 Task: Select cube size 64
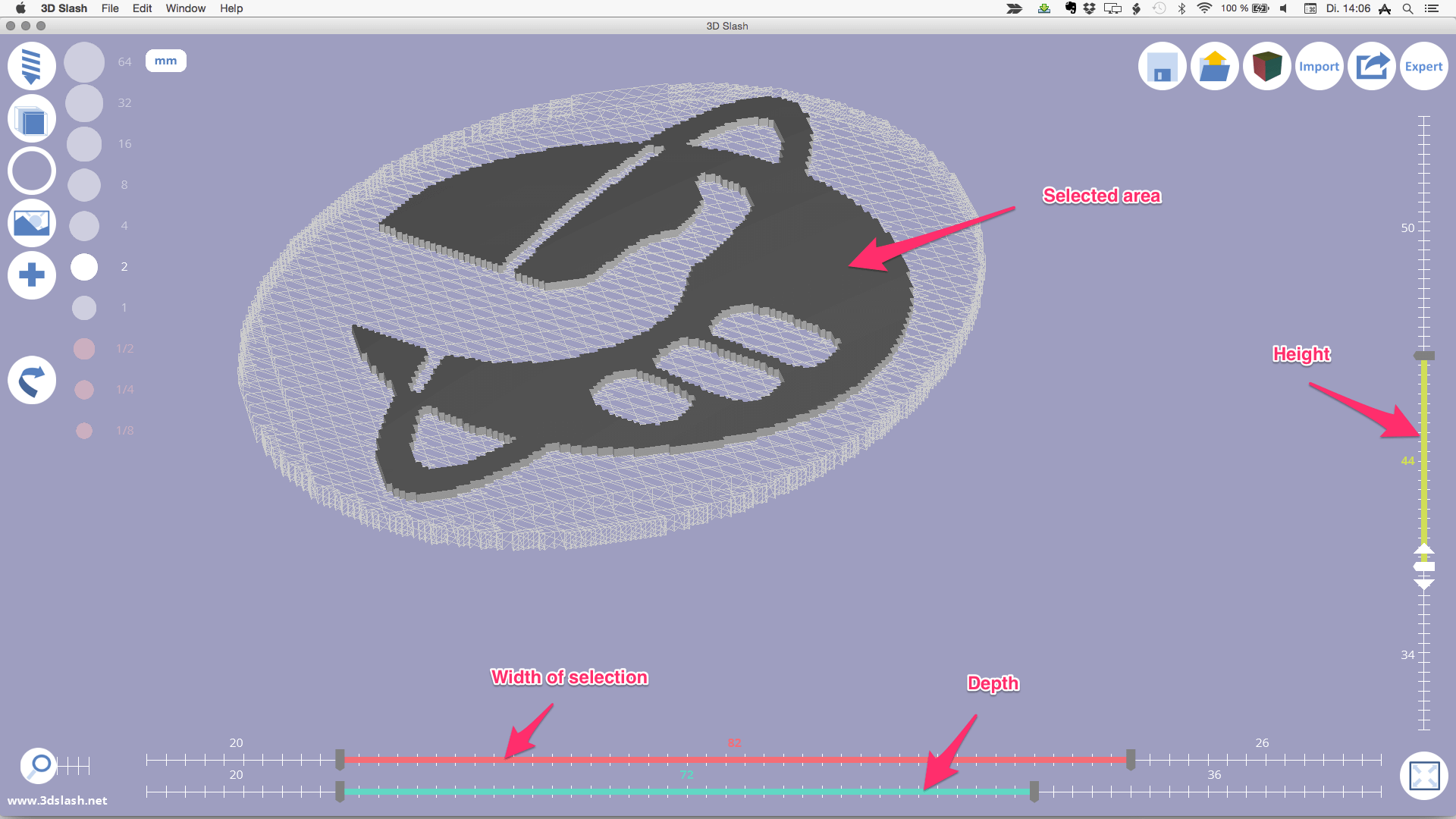[x=84, y=62]
